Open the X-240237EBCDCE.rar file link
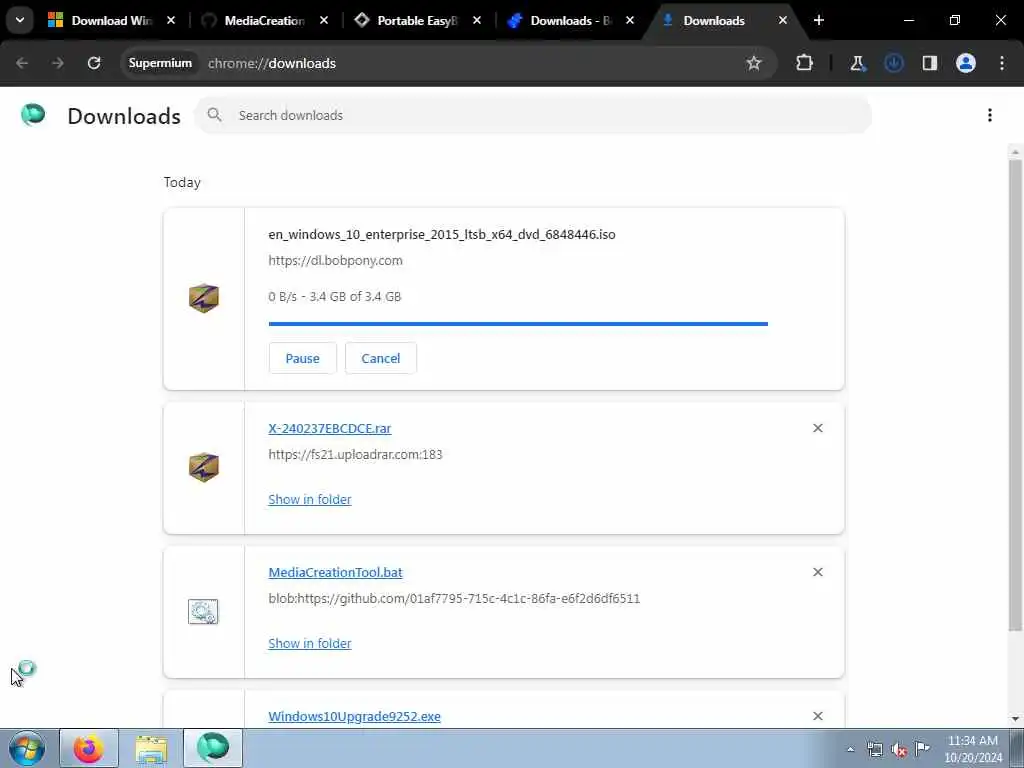The image size is (1024, 768). pos(330,428)
